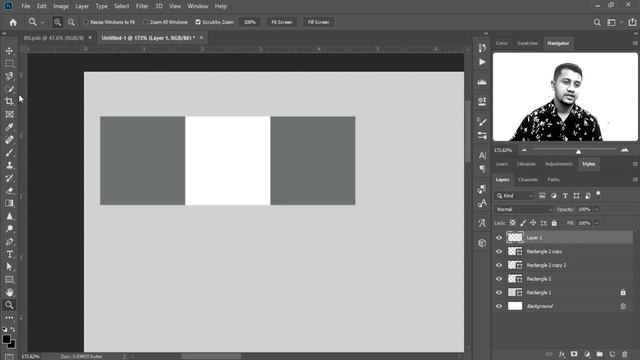Create a new layer

tap(612, 354)
